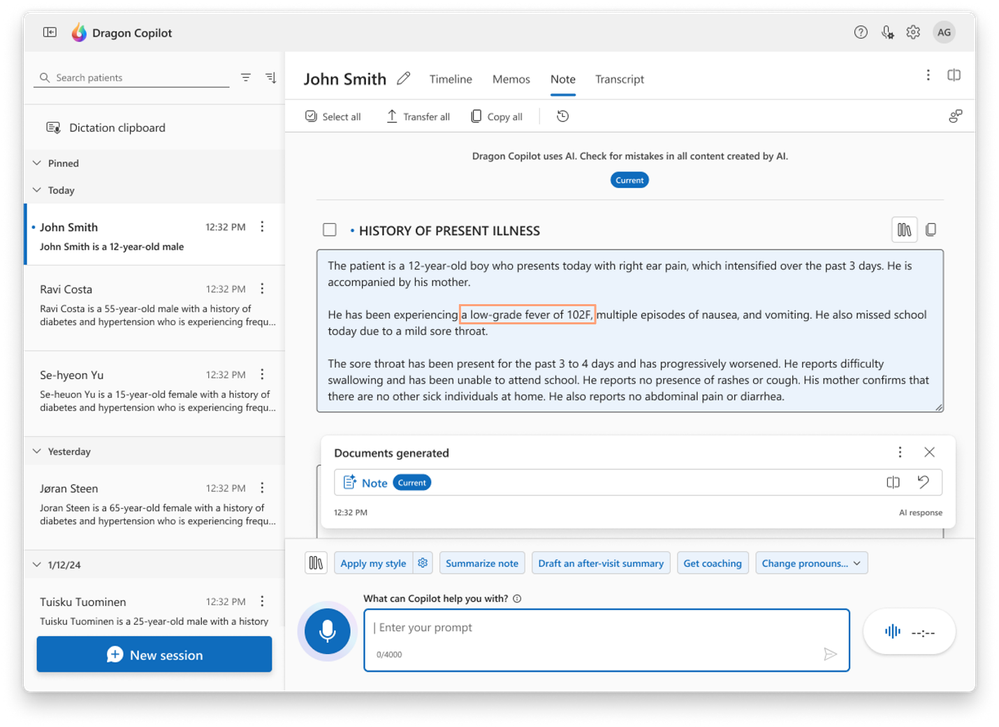Check the History of Present Illness checkbox
Viewport: 999px width, 727px height.
(329, 229)
